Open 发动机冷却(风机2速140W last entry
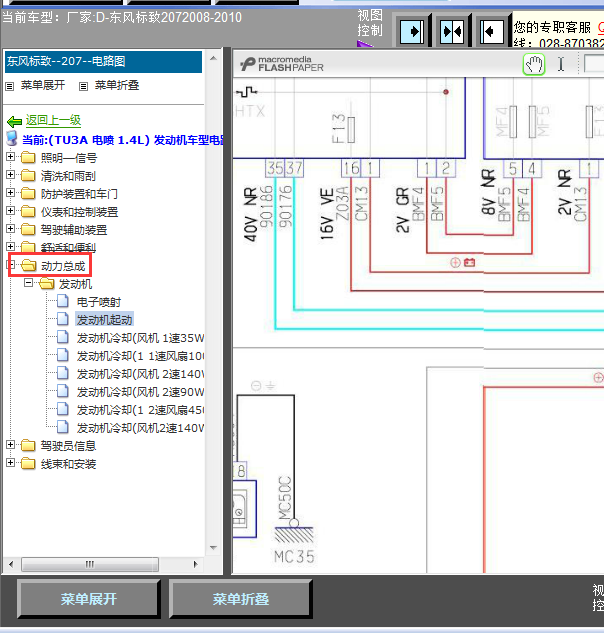This screenshot has width=604, height=633. tap(140, 428)
